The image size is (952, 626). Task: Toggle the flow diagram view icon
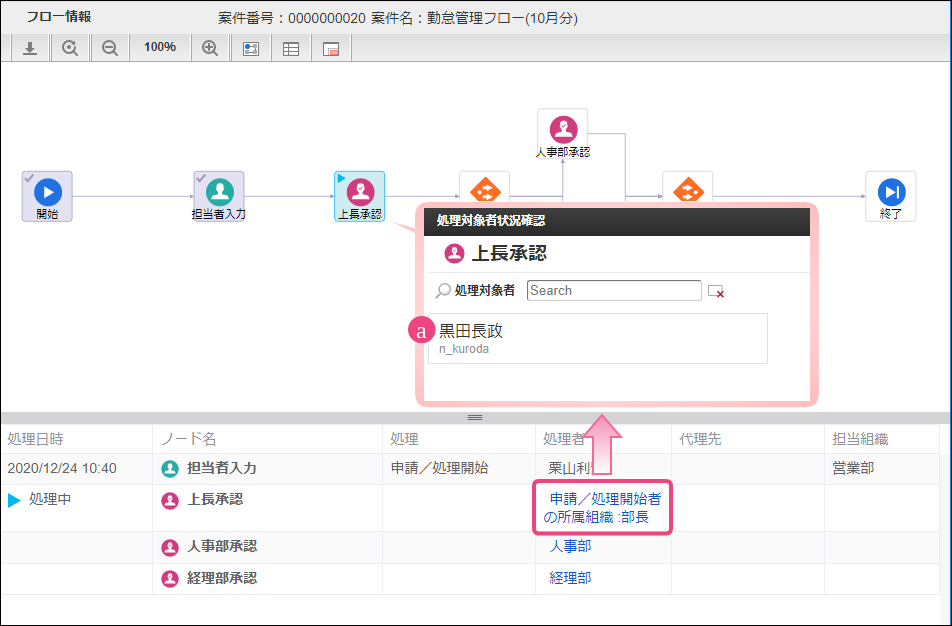pos(251,49)
